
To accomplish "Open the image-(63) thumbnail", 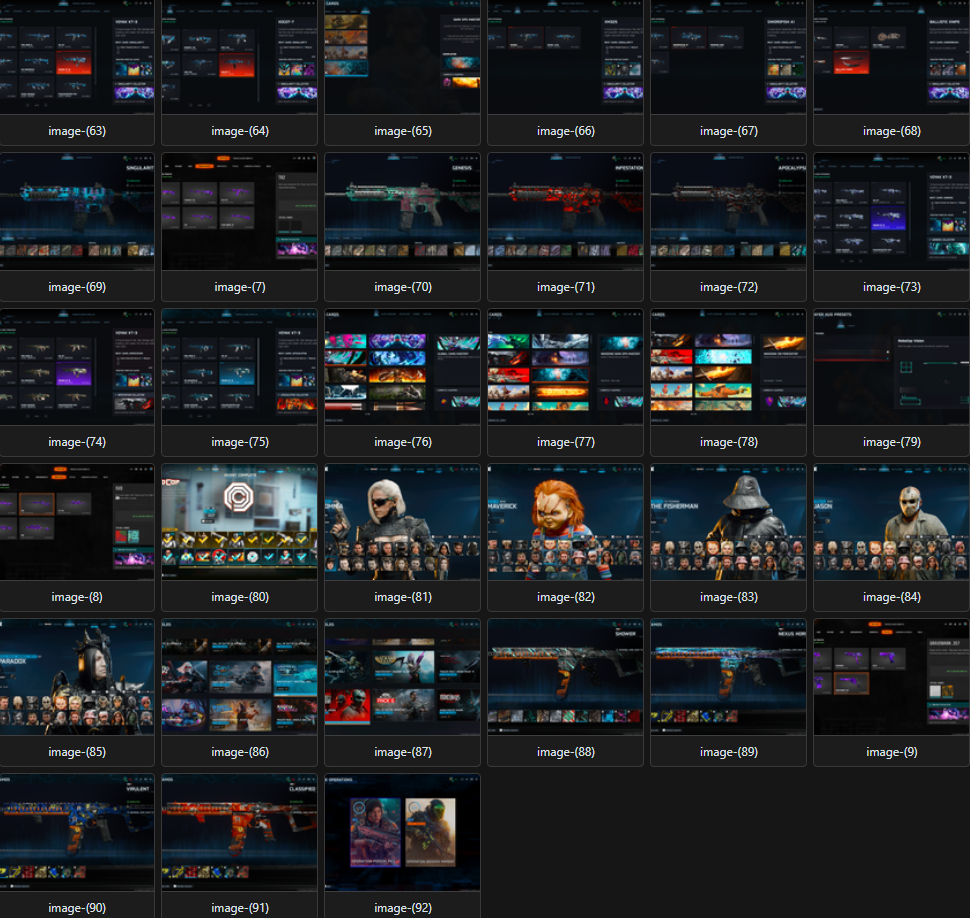I will 77,57.
